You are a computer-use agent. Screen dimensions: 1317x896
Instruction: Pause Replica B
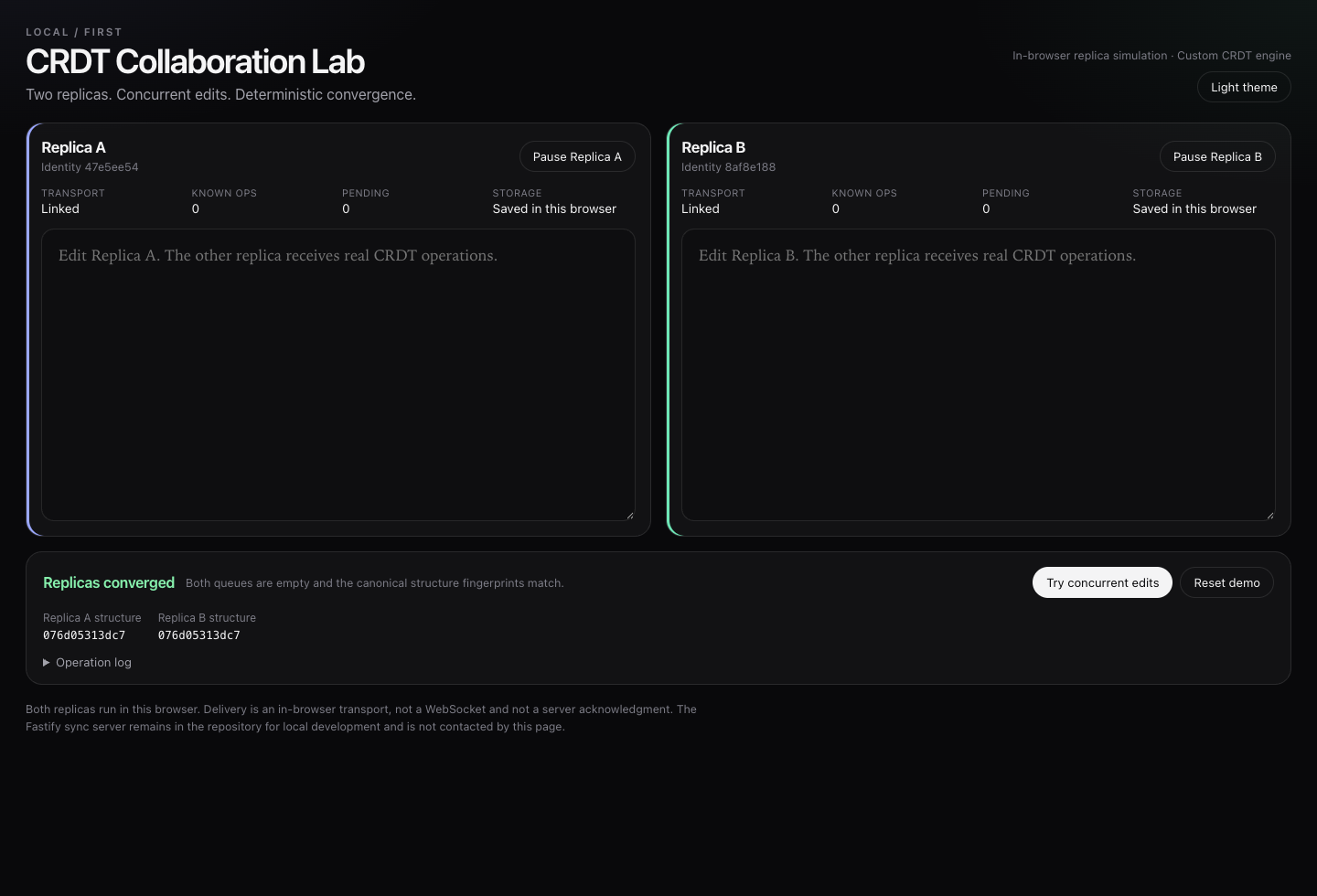[x=1217, y=156]
